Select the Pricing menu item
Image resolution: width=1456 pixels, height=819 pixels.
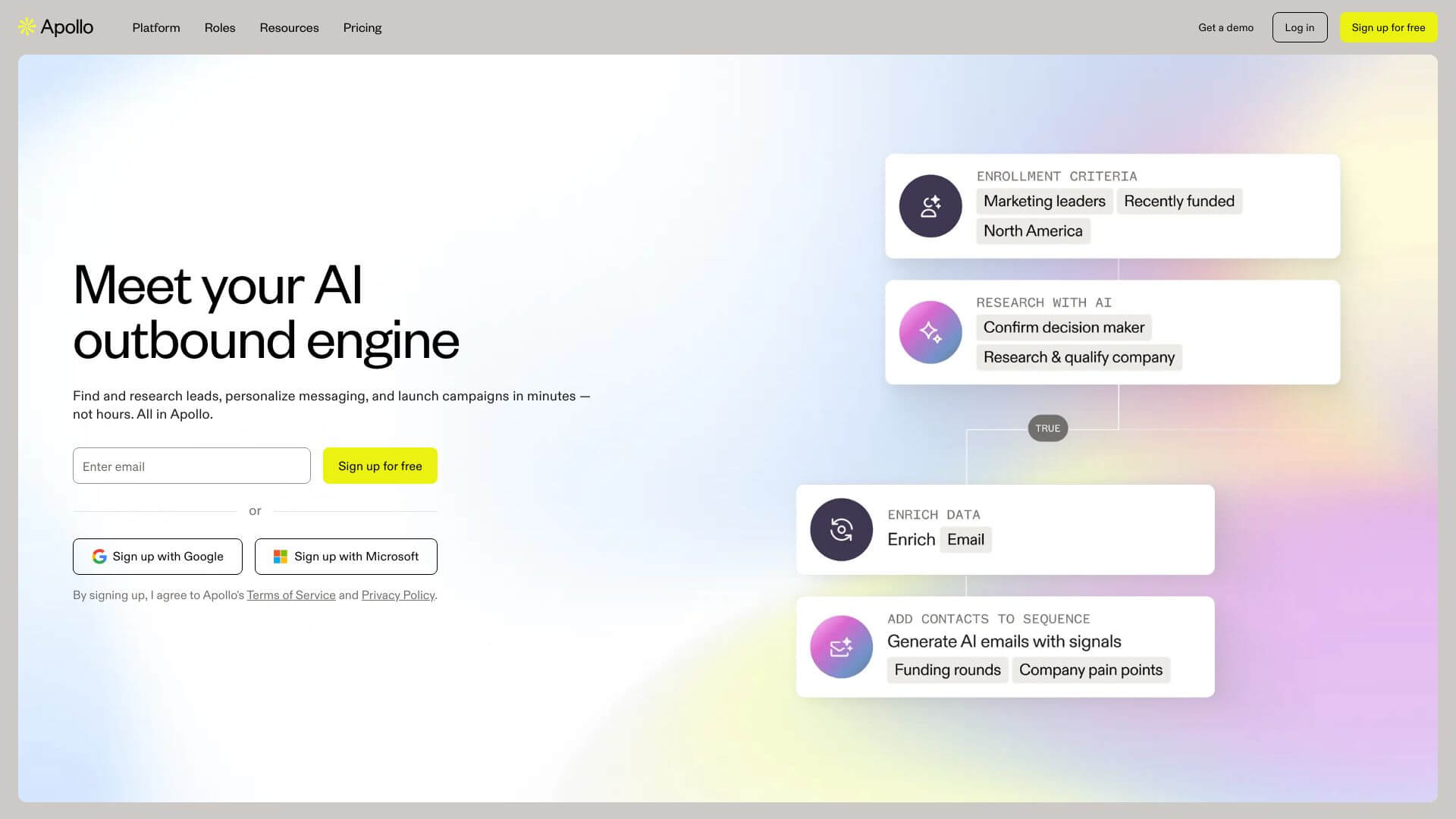pyautogui.click(x=362, y=27)
